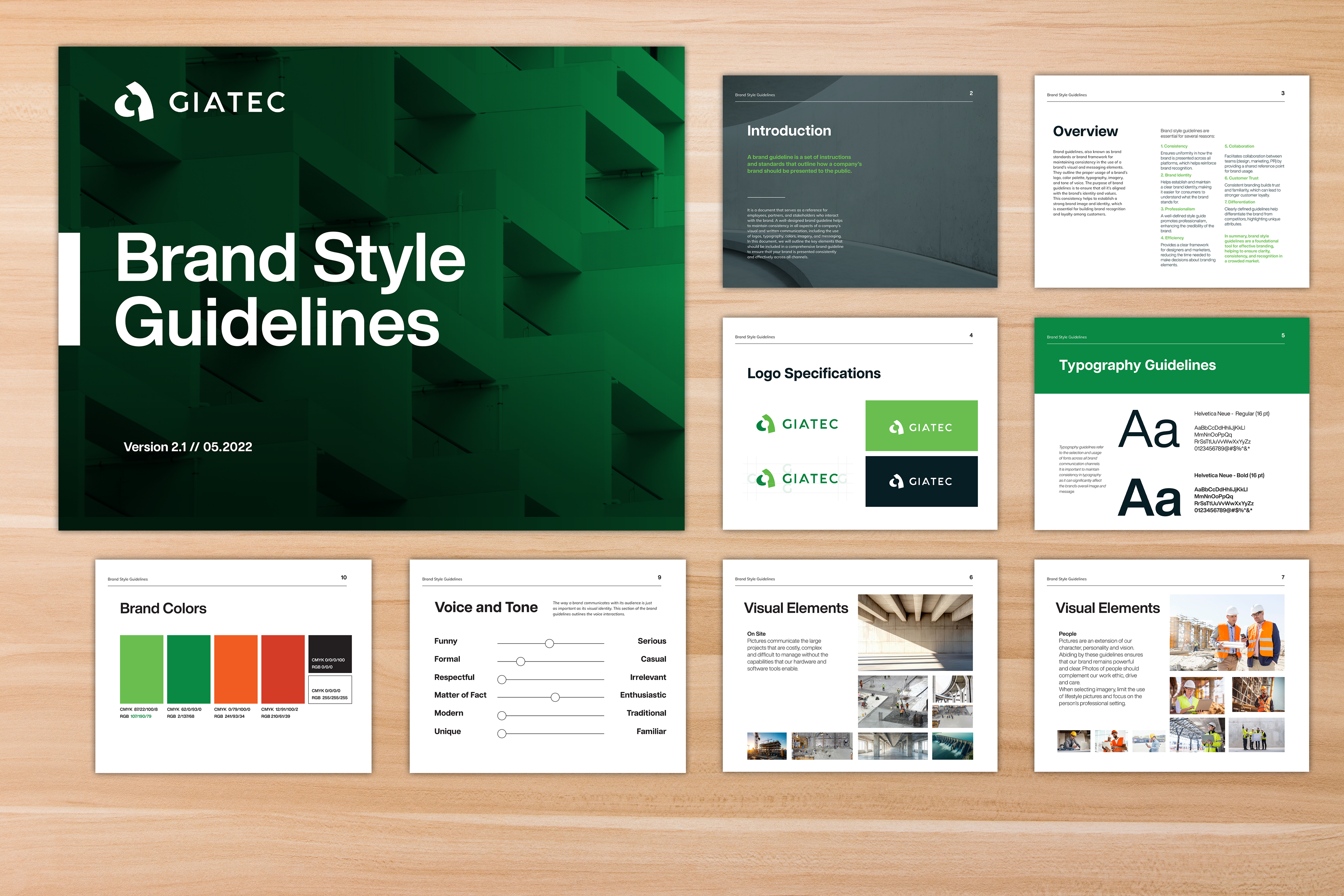Pick the black CMYK 0/0/0/100 swatch
The height and width of the screenshot is (896, 1344).
330,654
